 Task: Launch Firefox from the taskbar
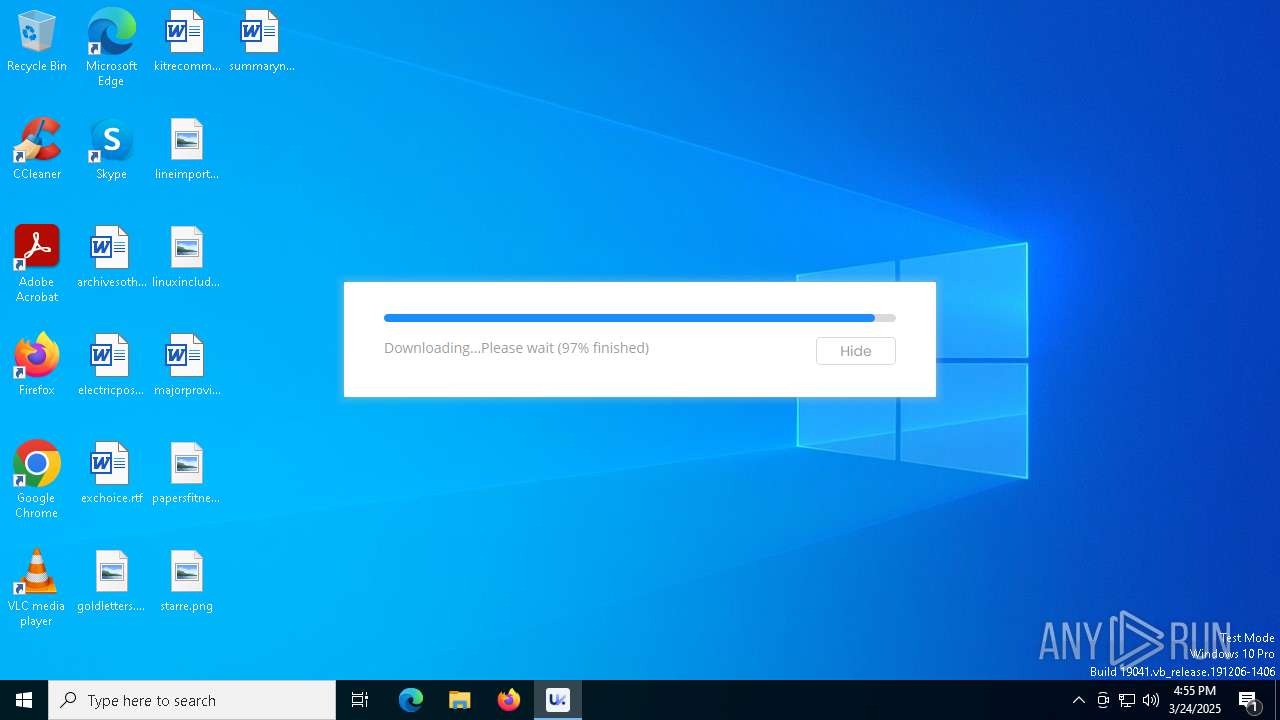[x=509, y=700]
